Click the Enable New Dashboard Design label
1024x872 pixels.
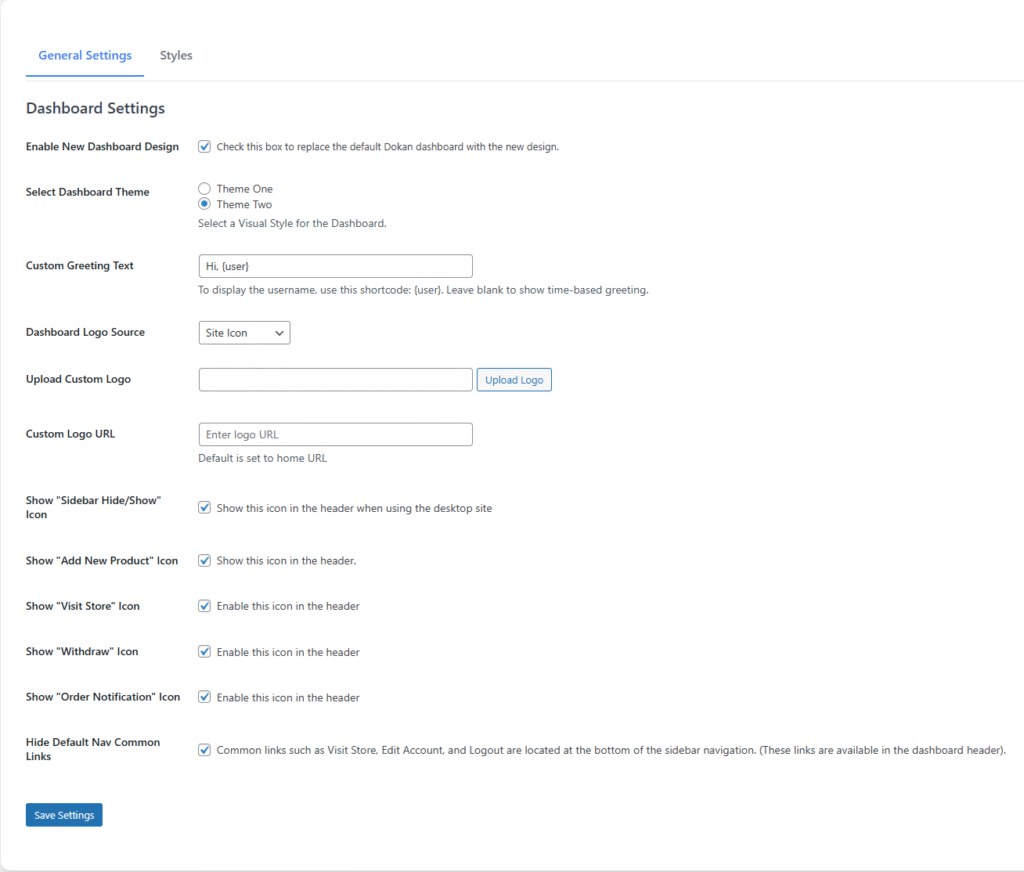(102, 147)
